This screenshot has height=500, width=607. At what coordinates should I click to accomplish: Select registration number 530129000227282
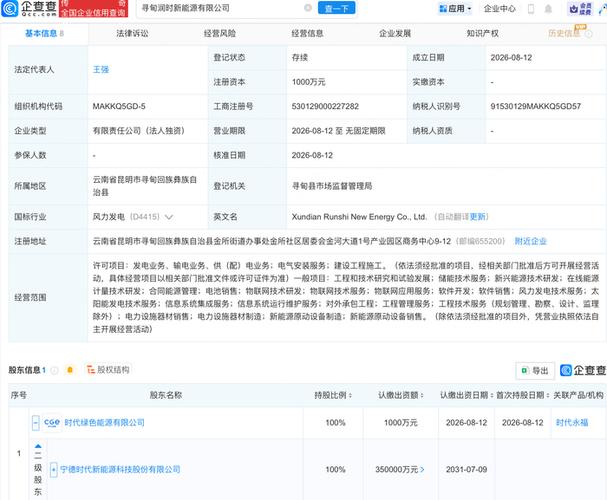(x=325, y=106)
